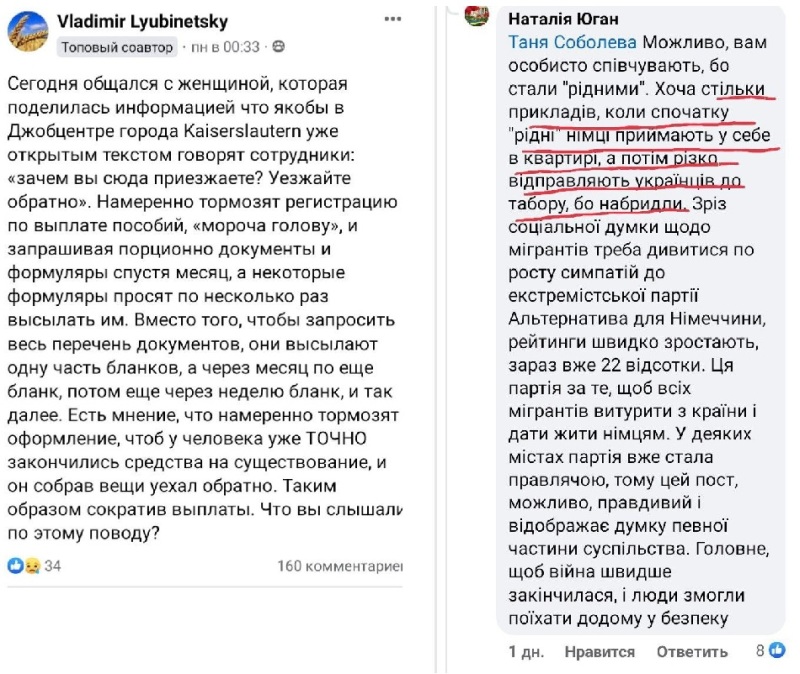The image size is (800, 674).
Task: Open the post timestamp пн в 00:33
Action: point(226,47)
